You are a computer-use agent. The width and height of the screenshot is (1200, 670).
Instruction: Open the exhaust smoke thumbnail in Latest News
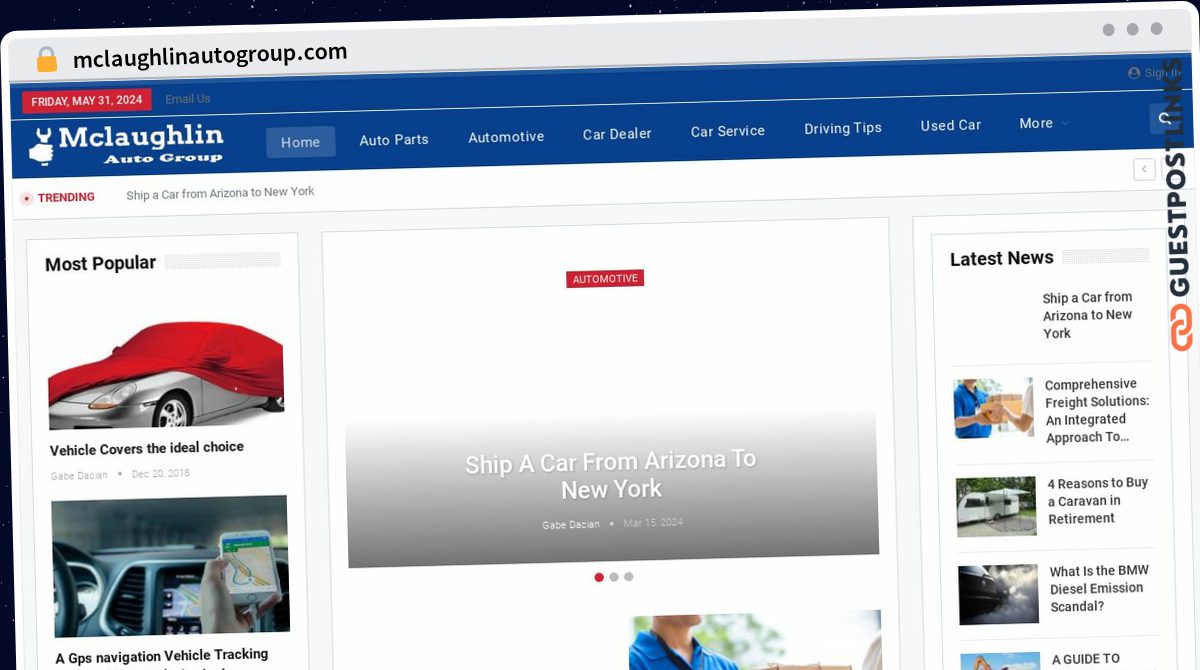tap(999, 595)
